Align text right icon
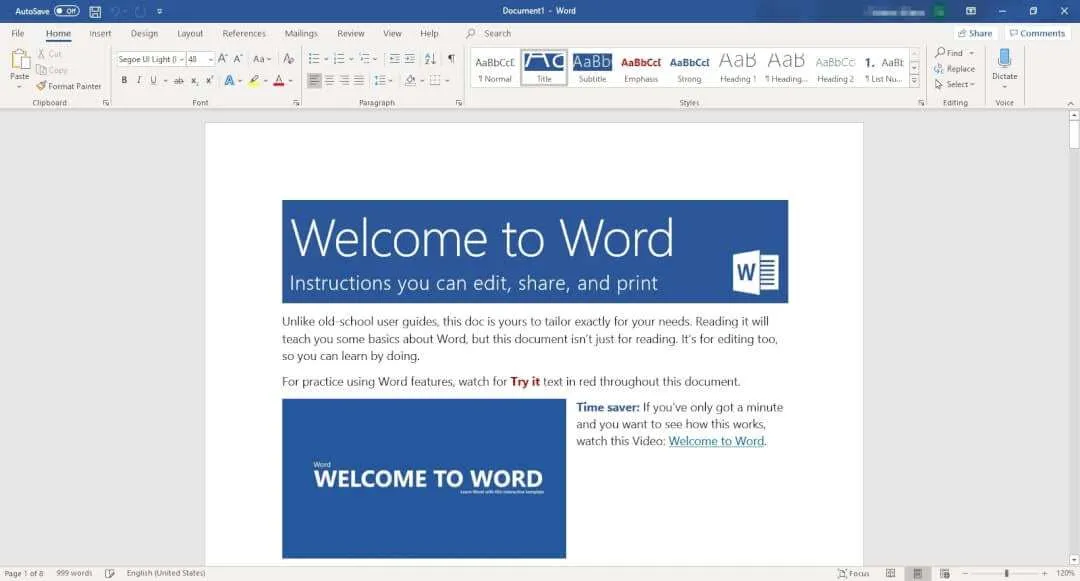Screen dimensions: 1080x581 (x=344, y=81)
